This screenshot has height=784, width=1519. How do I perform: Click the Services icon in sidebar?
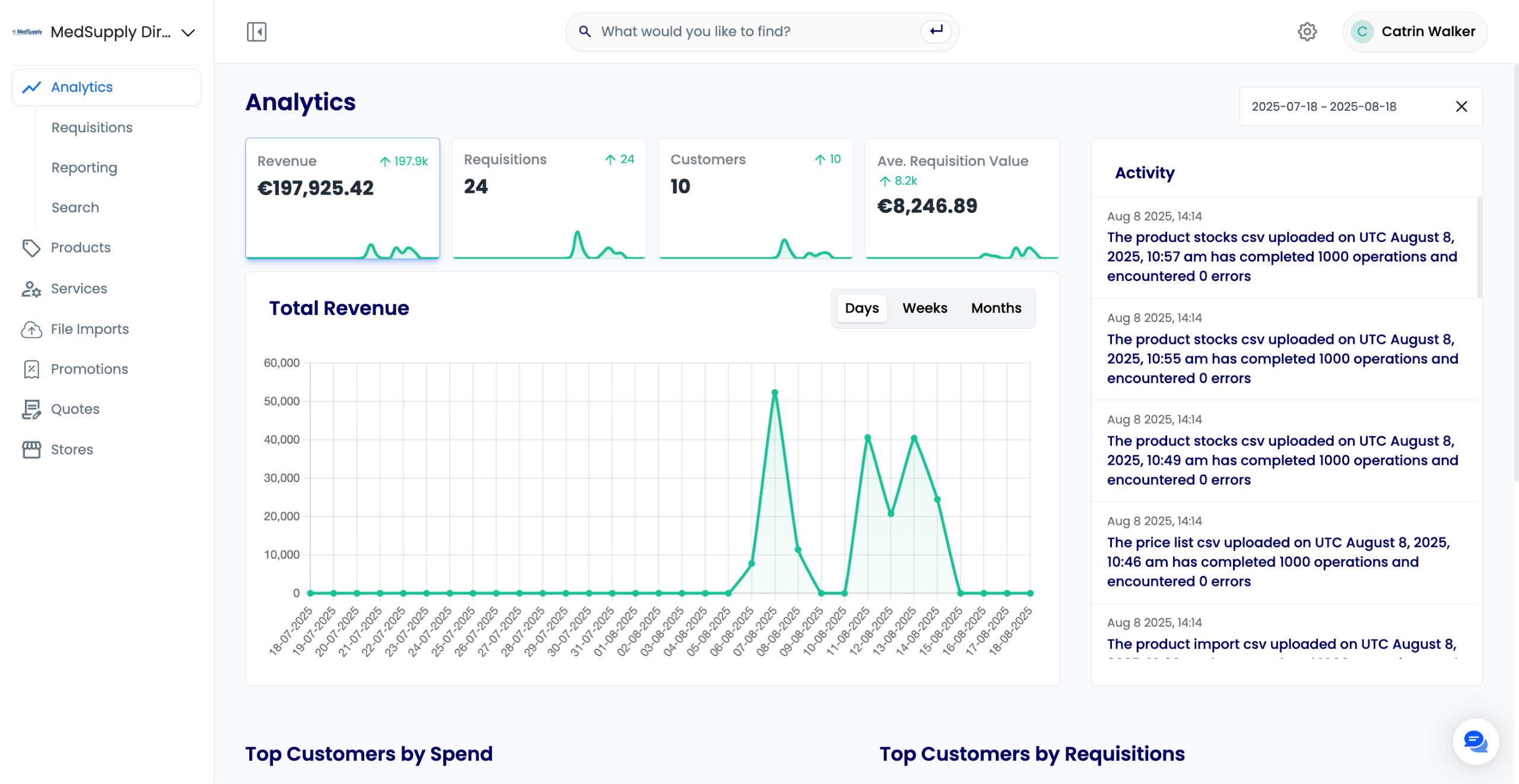[x=31, y=289]
